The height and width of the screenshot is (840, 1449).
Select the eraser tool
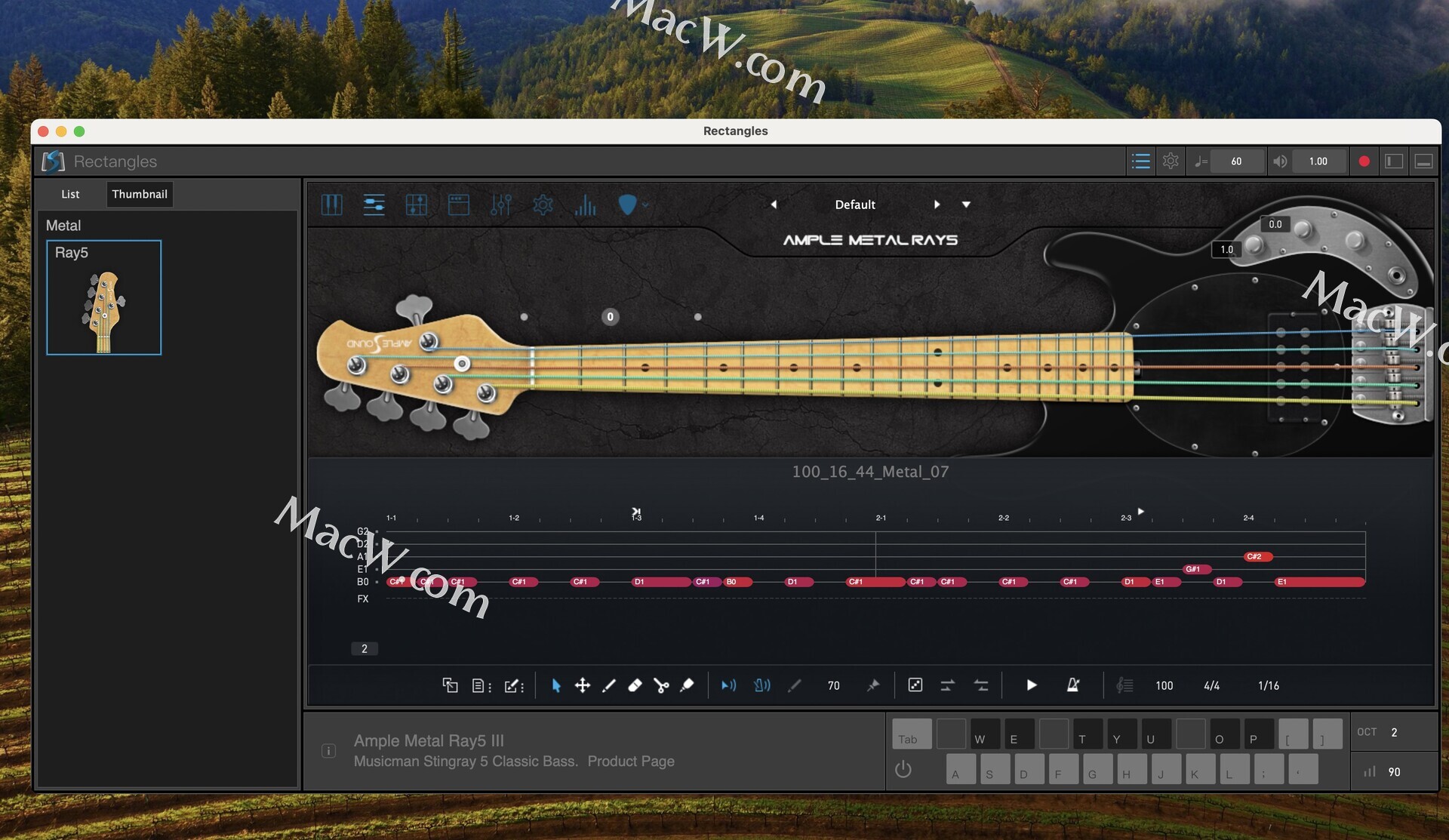635,685
